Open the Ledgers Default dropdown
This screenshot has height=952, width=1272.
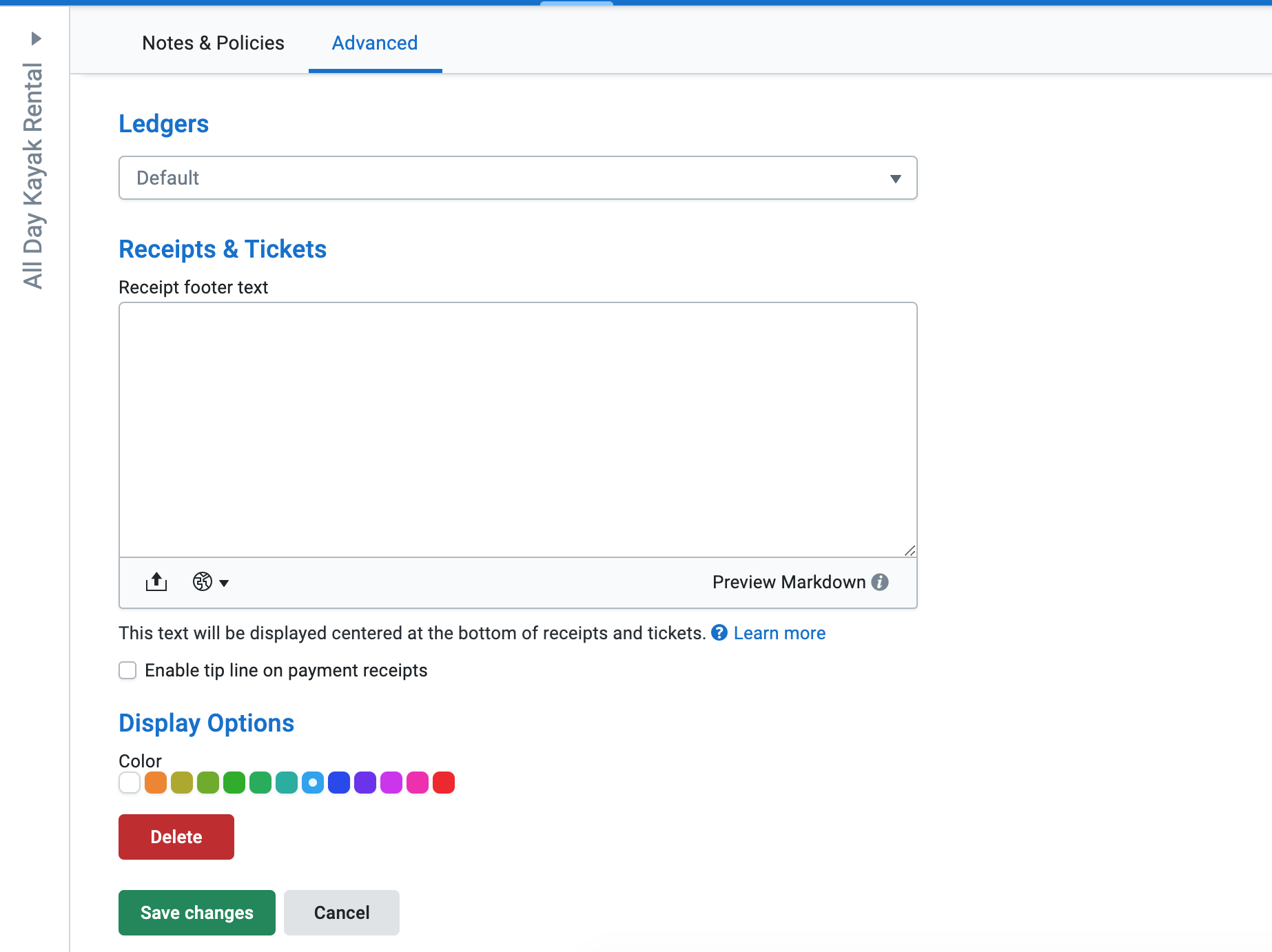point(518,178)
